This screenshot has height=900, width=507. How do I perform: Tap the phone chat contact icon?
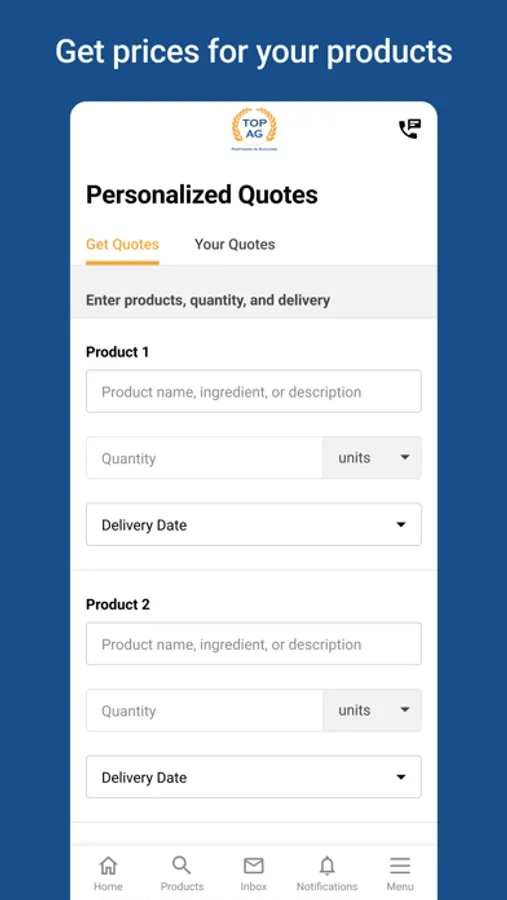click(410, 129)
